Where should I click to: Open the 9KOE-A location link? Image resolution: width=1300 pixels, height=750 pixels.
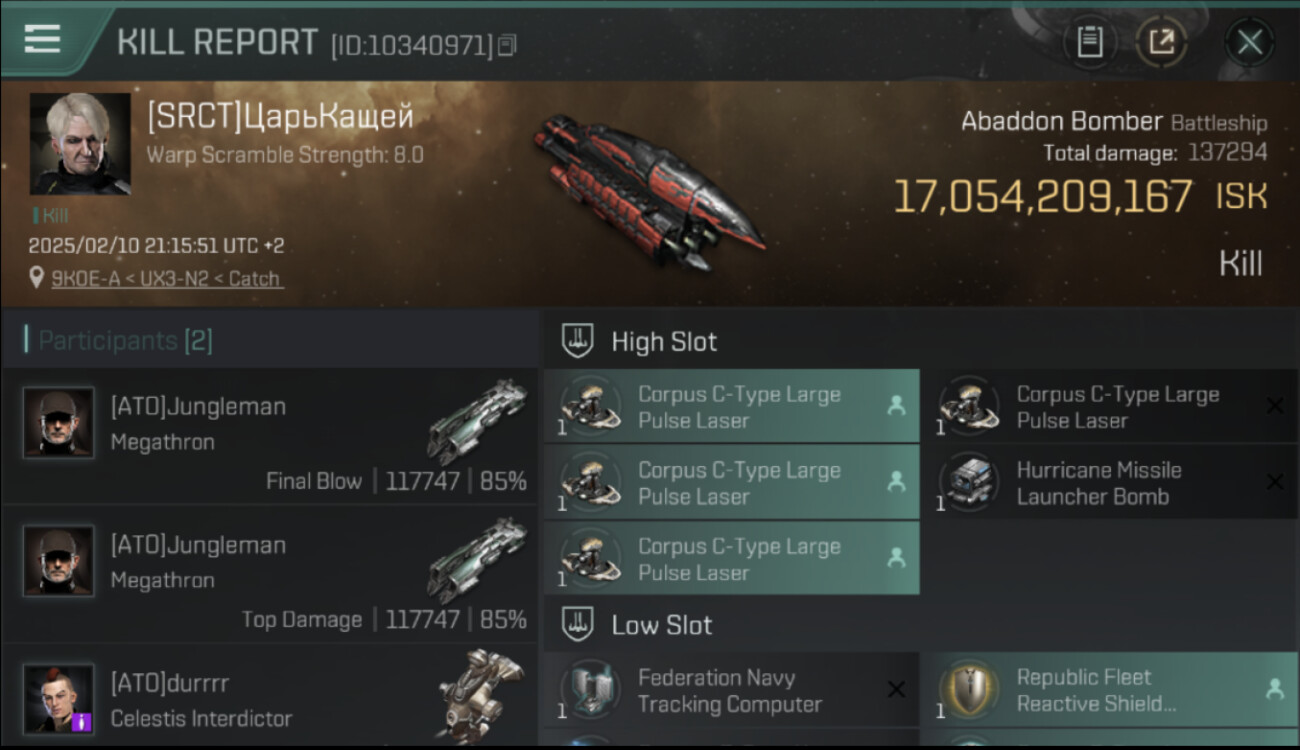point(167,279)
